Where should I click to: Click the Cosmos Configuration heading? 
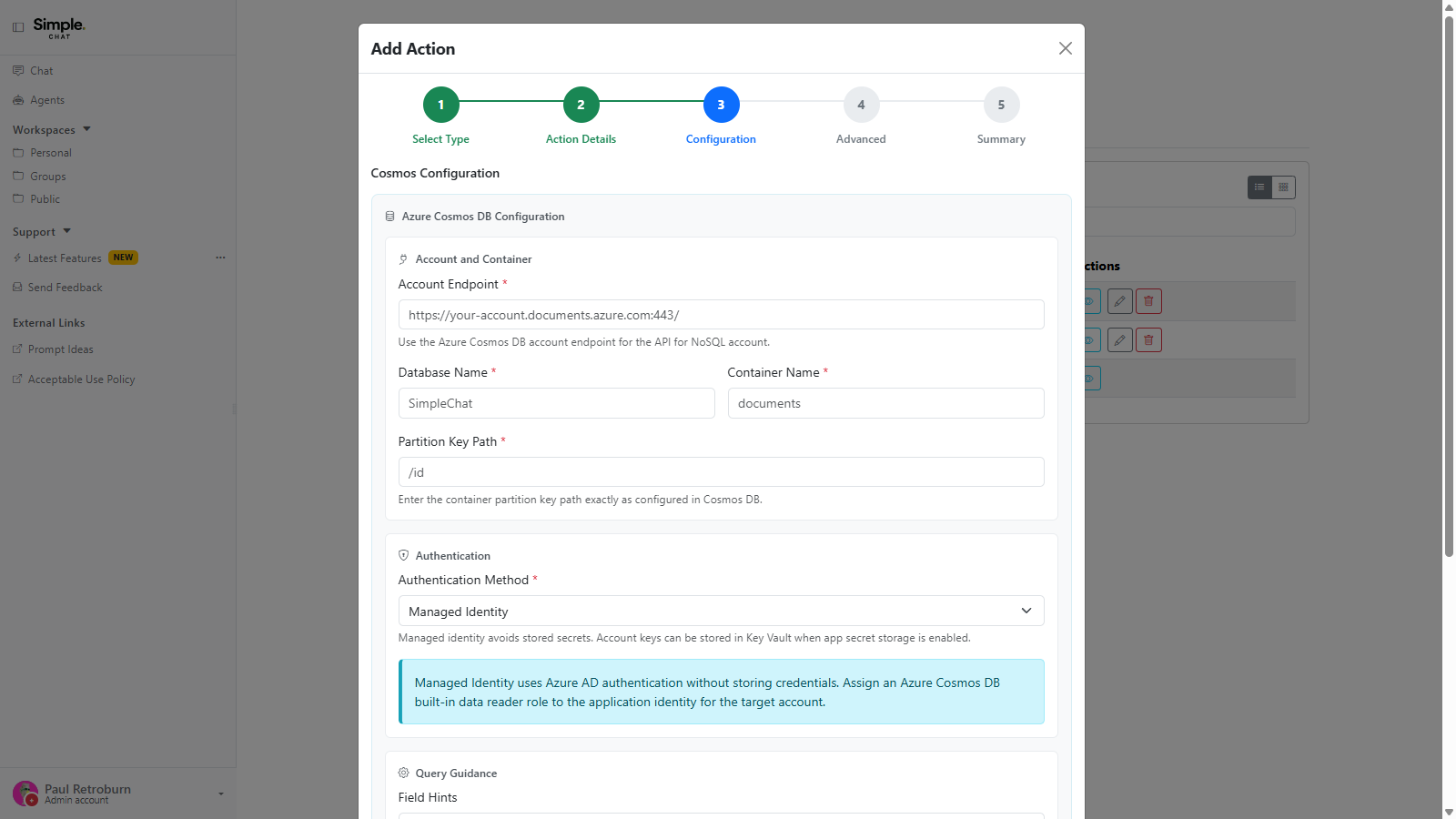tap(435, 173)
